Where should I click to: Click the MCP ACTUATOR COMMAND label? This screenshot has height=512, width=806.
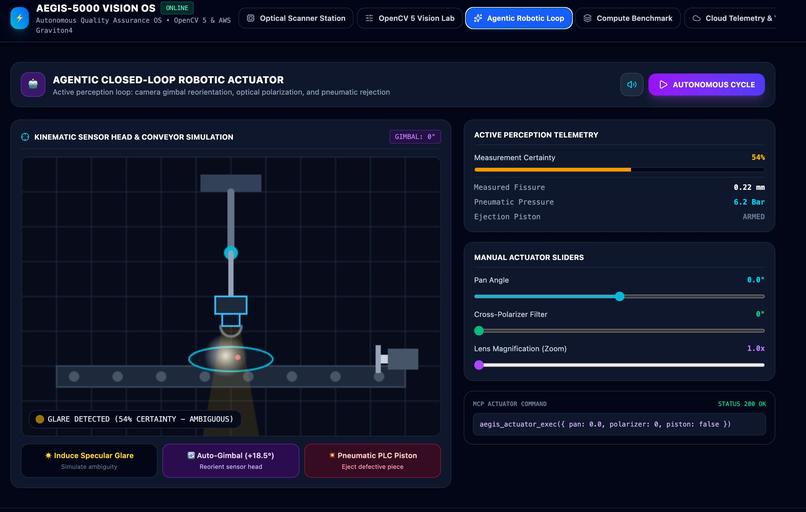click(509, 404)
